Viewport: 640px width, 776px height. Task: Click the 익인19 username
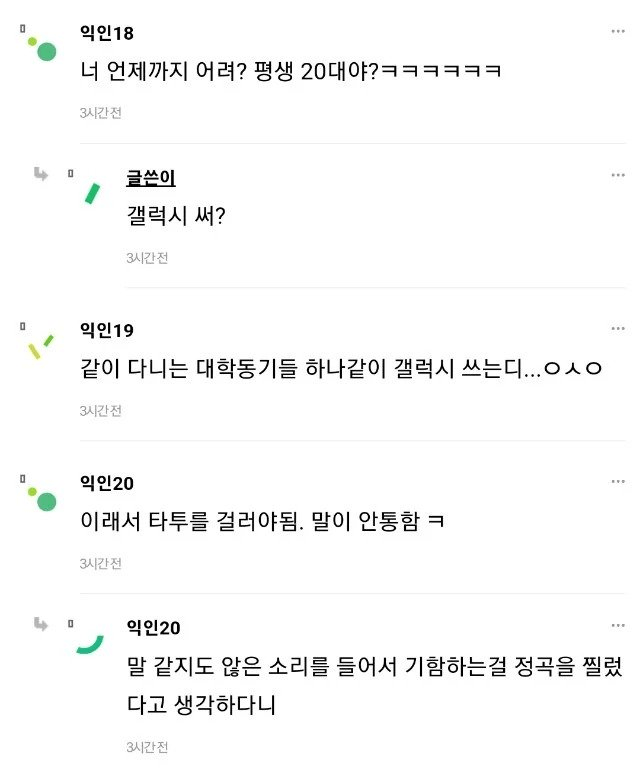tap(107, 330)
